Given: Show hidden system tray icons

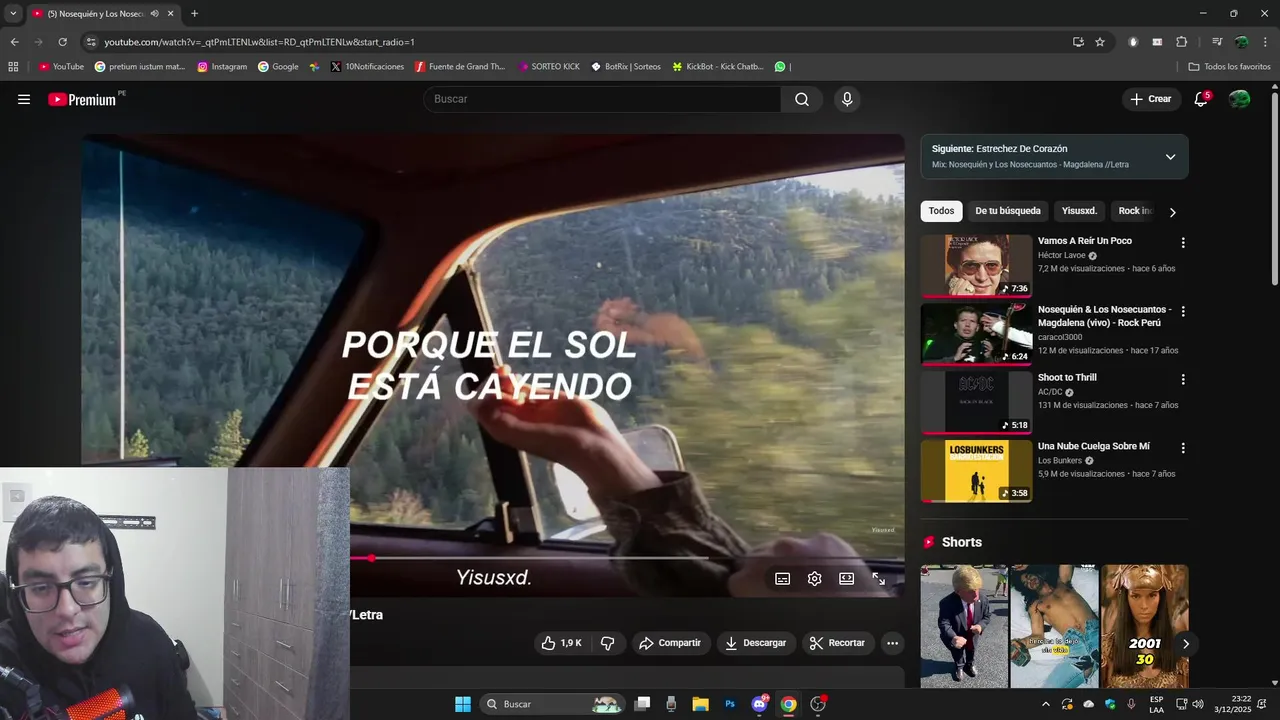Looking at the screenshot, I should point(1046,704).
